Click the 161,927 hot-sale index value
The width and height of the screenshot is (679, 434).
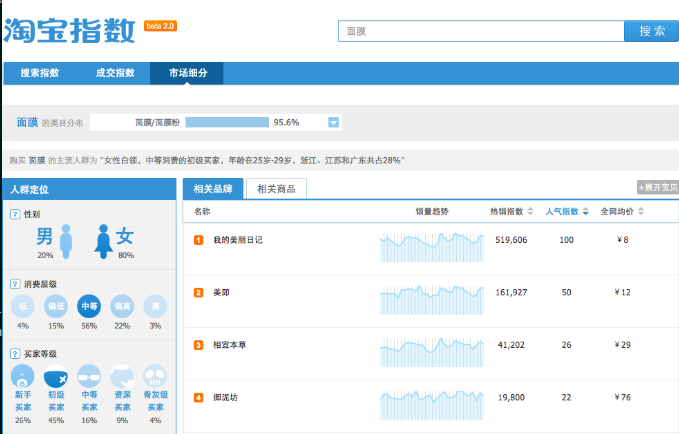(511, 293)
